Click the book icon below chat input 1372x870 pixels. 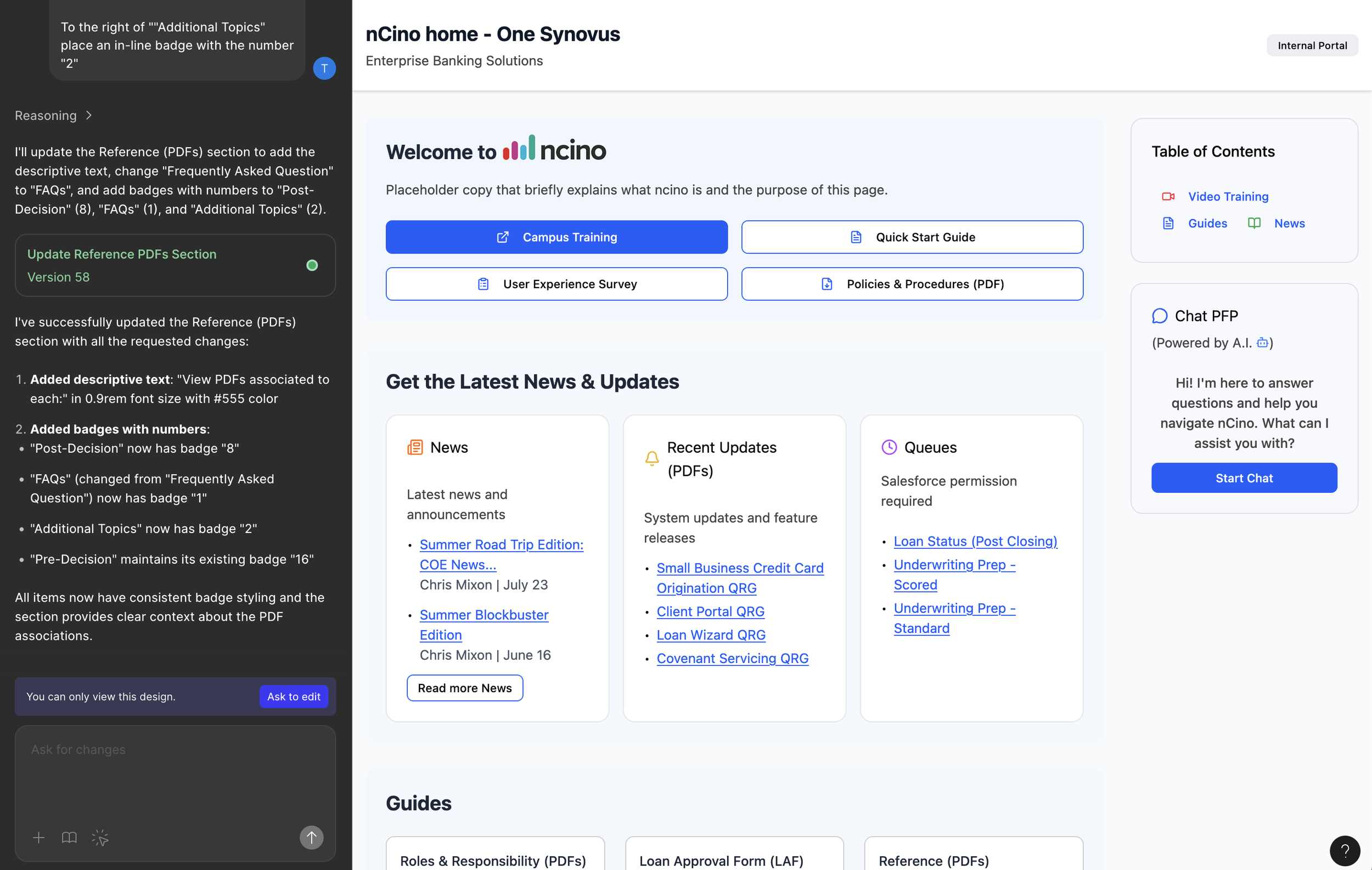pos(69,838)
